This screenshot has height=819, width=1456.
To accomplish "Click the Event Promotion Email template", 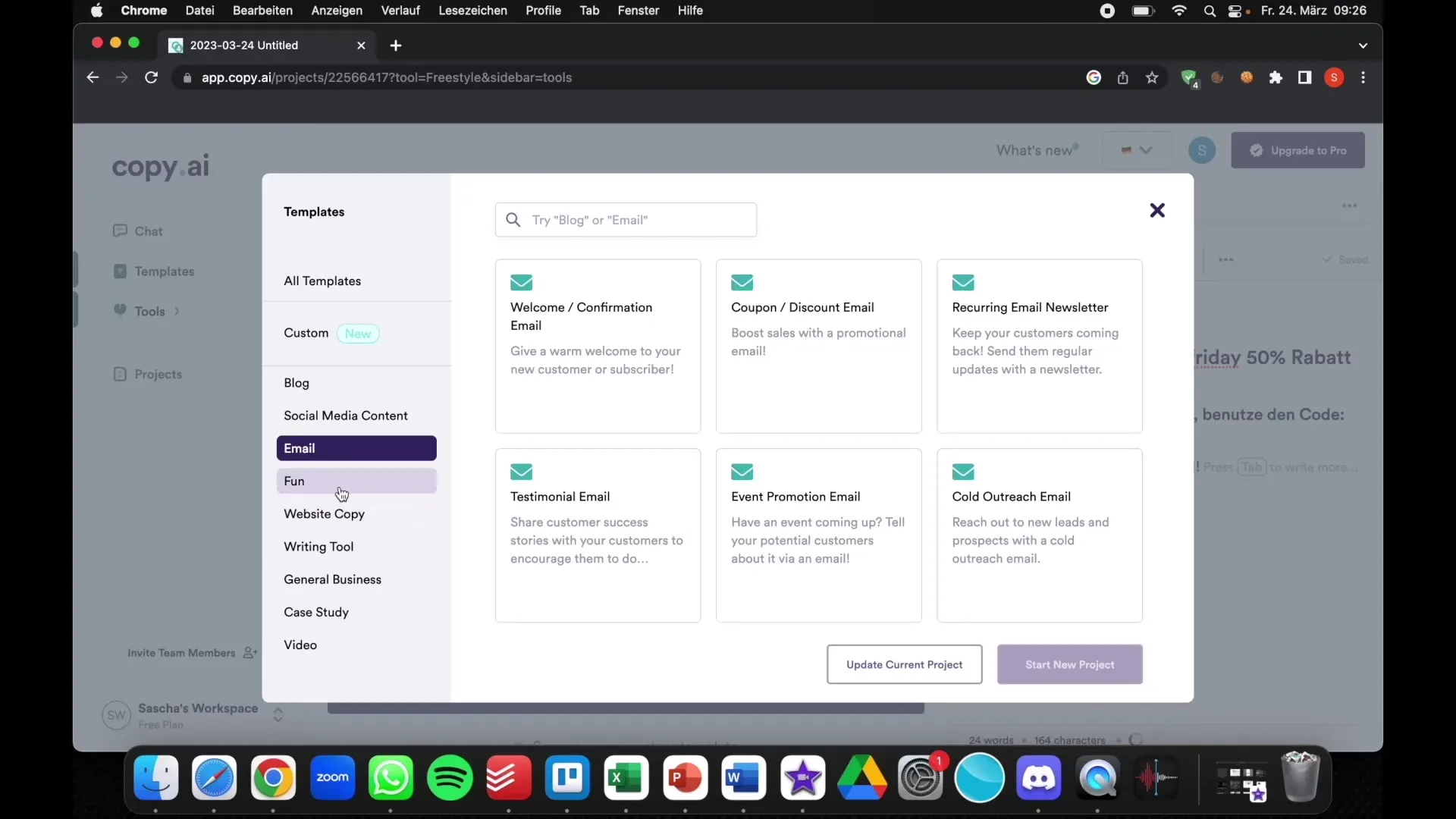I will pos(818,534).
